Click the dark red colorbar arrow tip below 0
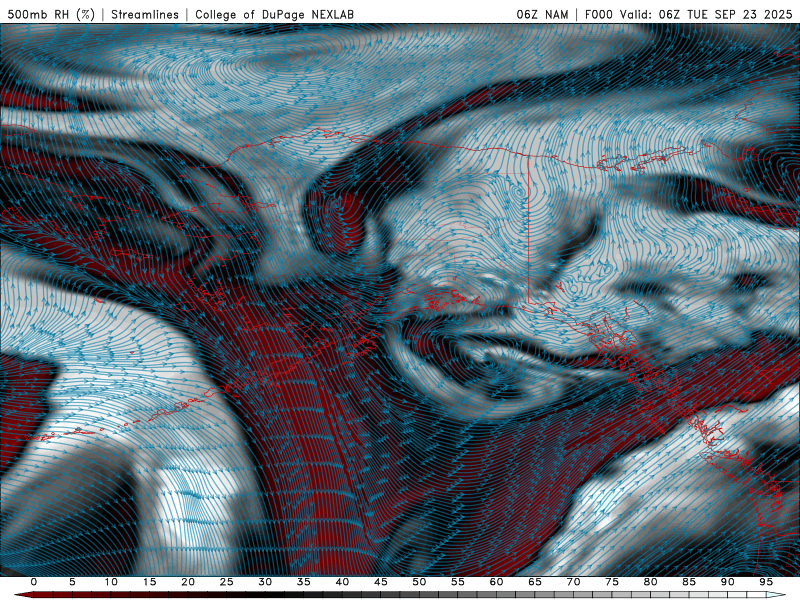The height and width of the screenshot is (600, 800). pos(23,595)
